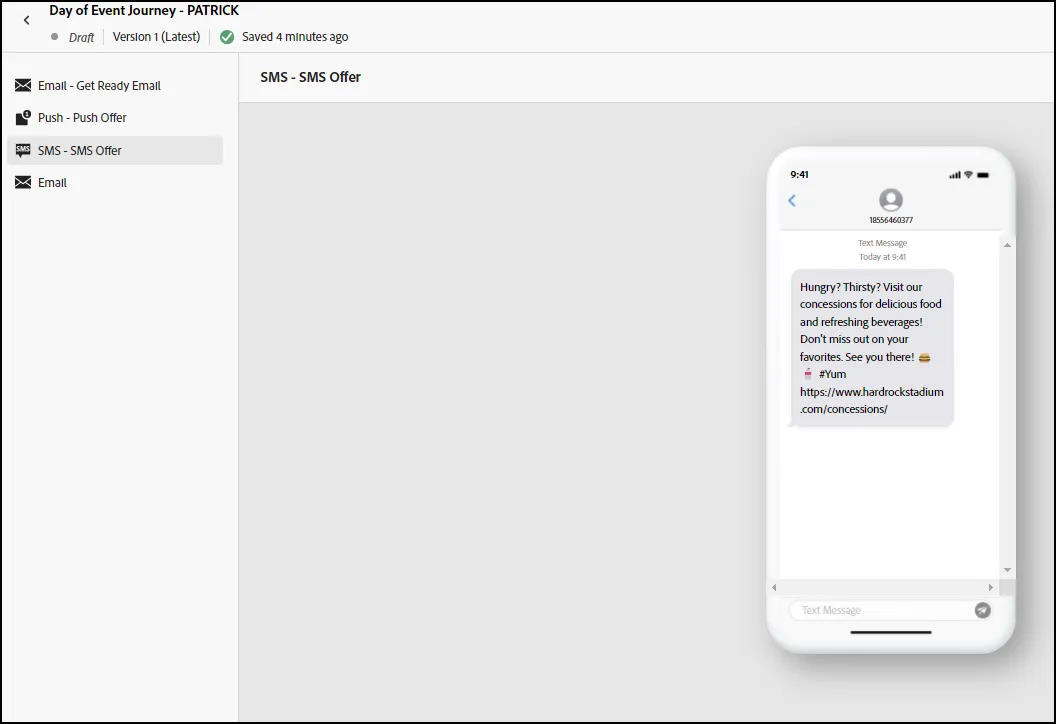Click the phone number 18556460377

891,220
